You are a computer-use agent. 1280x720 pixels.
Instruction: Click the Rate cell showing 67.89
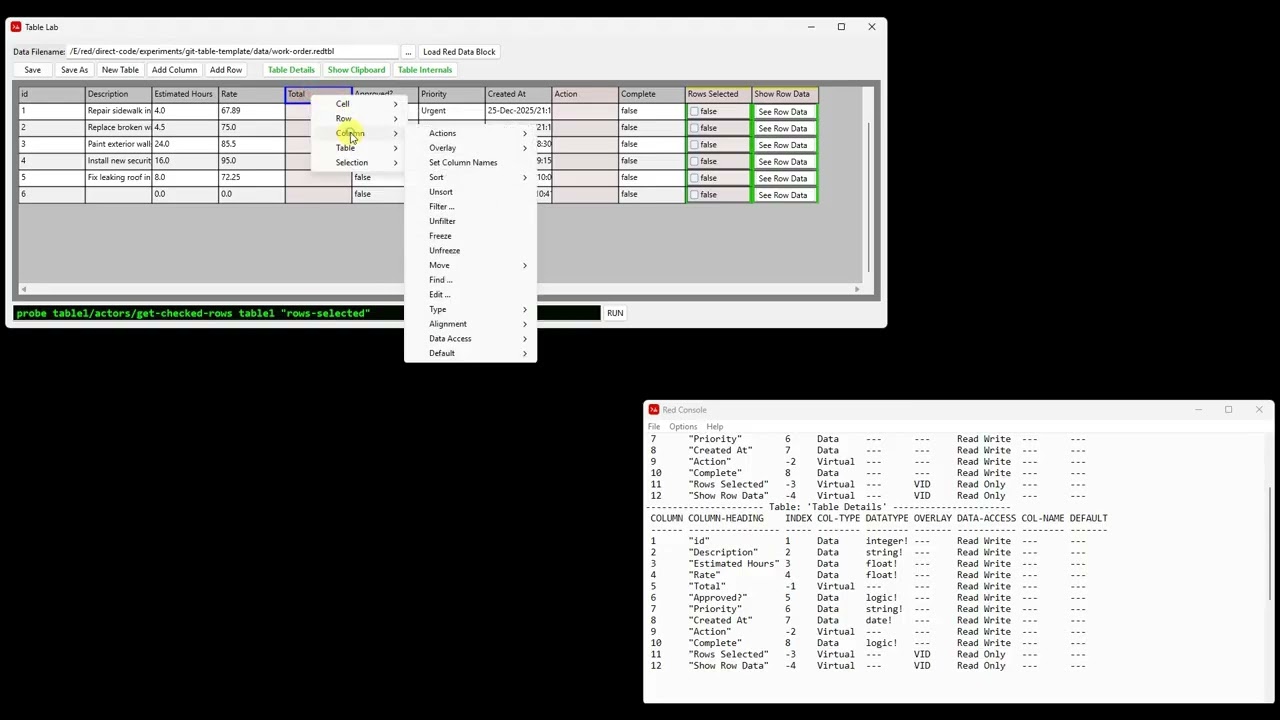coord(251,111)
